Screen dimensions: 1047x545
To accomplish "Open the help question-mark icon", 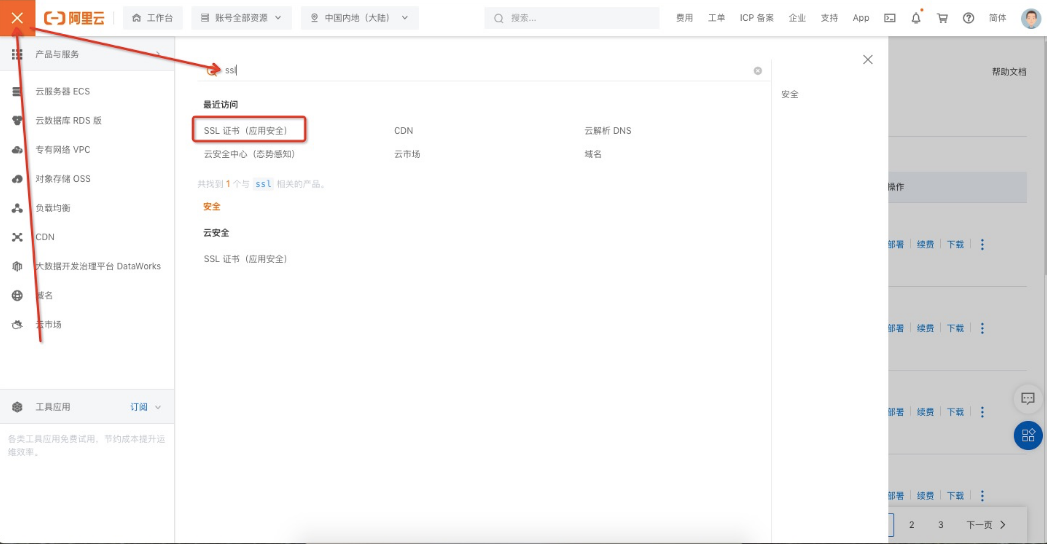I will 968,18.
